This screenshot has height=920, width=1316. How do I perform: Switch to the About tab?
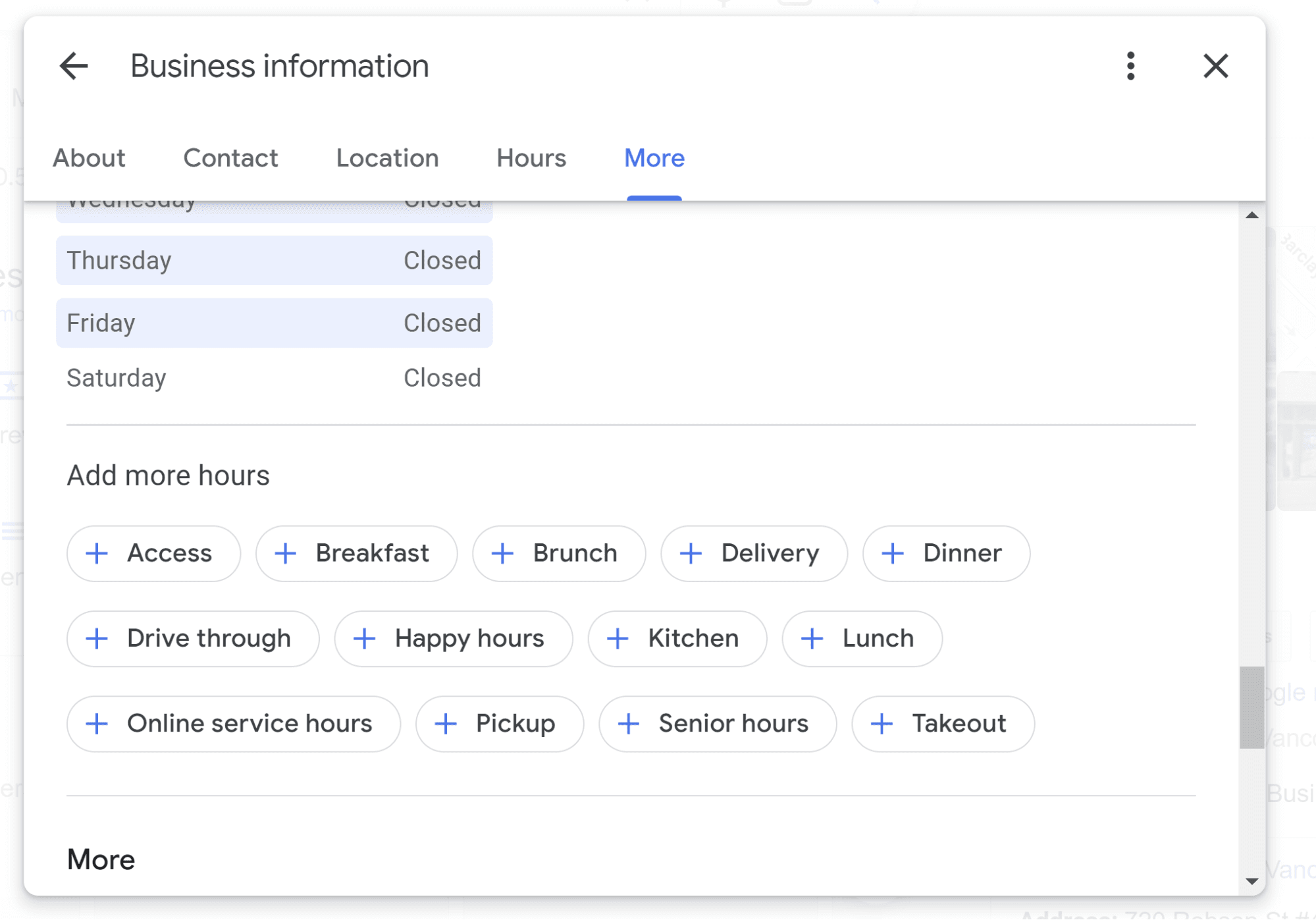point(89,158)
